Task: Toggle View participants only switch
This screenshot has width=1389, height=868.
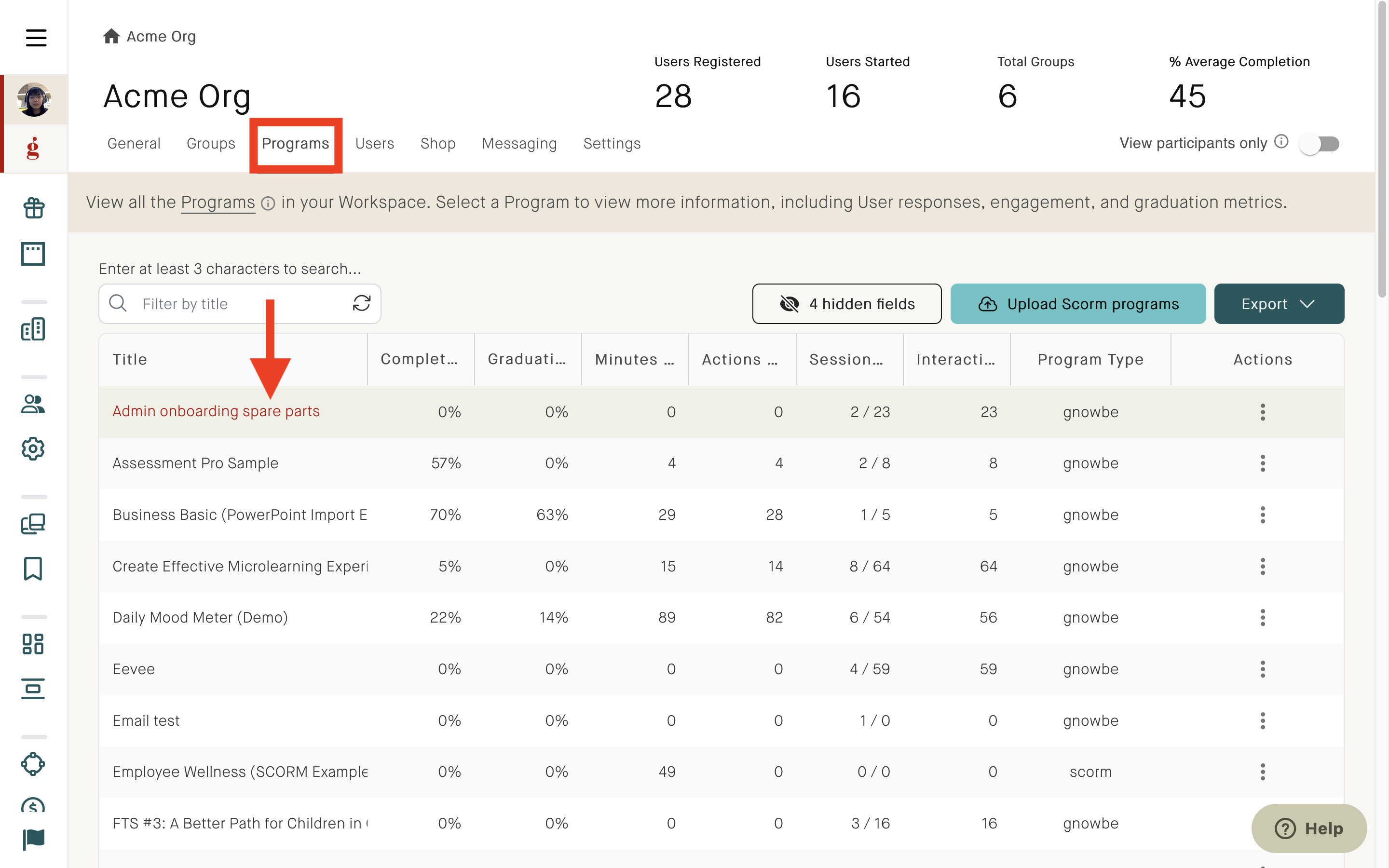Action: click(1320, 144)
